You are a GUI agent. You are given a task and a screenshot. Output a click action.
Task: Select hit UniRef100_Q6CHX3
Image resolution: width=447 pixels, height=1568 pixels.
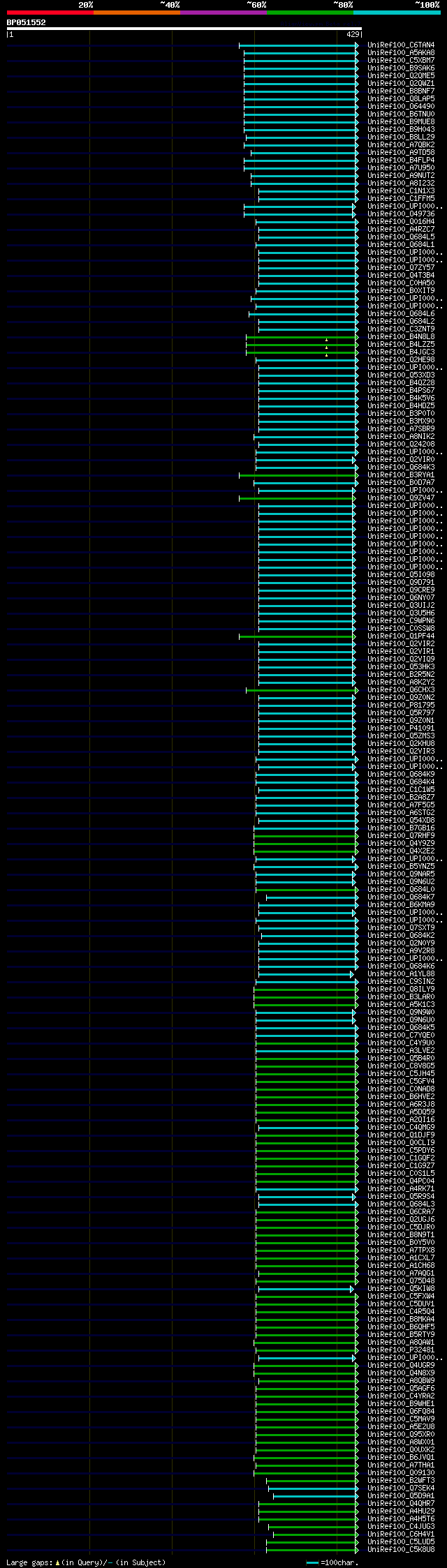[x=401, y=690]
